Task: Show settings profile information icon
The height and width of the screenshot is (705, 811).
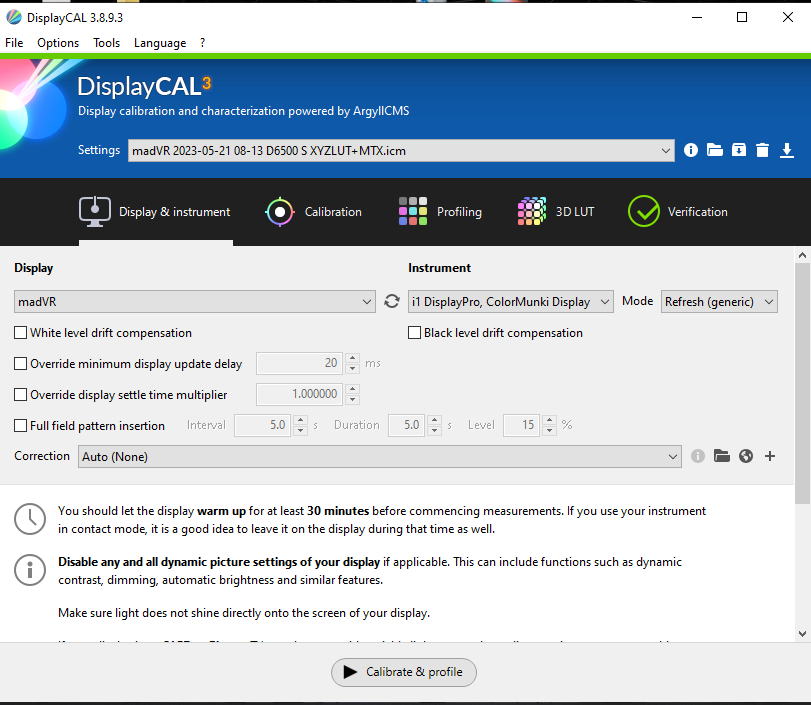Action: (x=690, y=150)
